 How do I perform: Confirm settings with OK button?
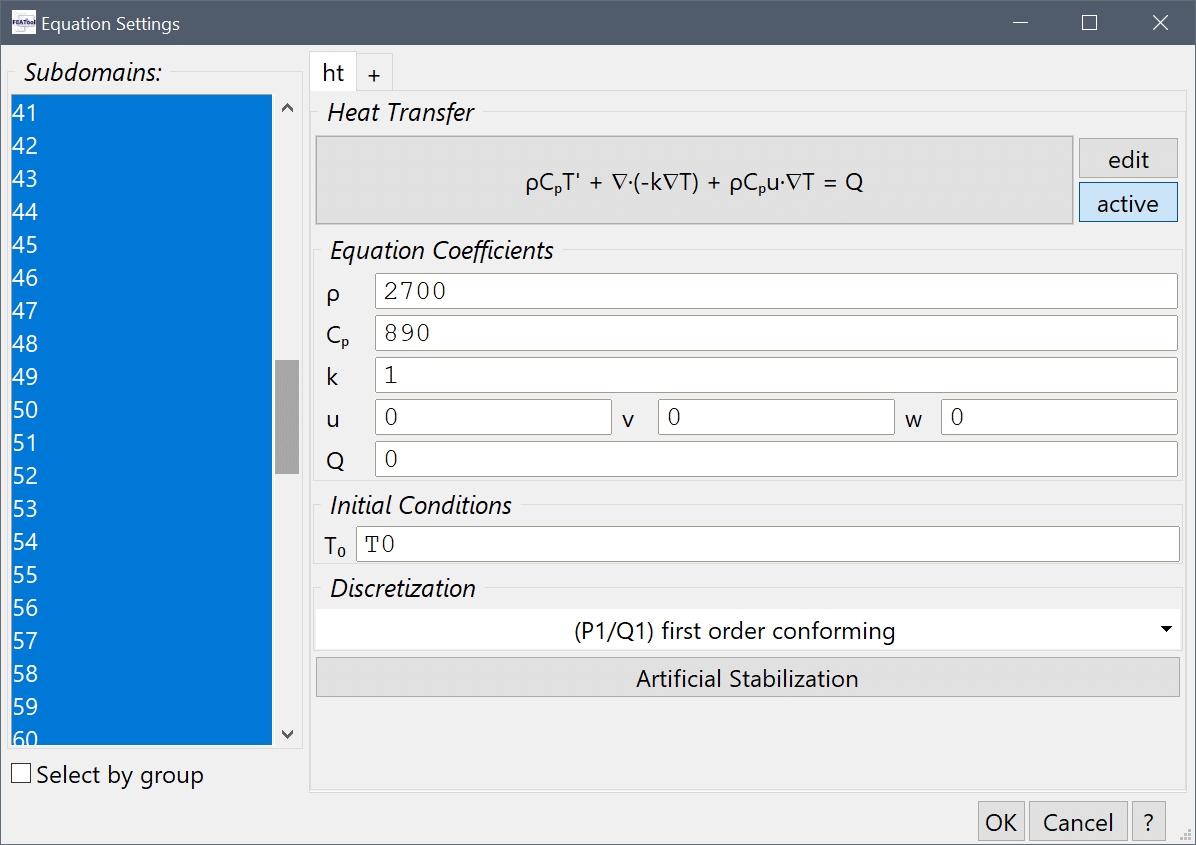1000,822
